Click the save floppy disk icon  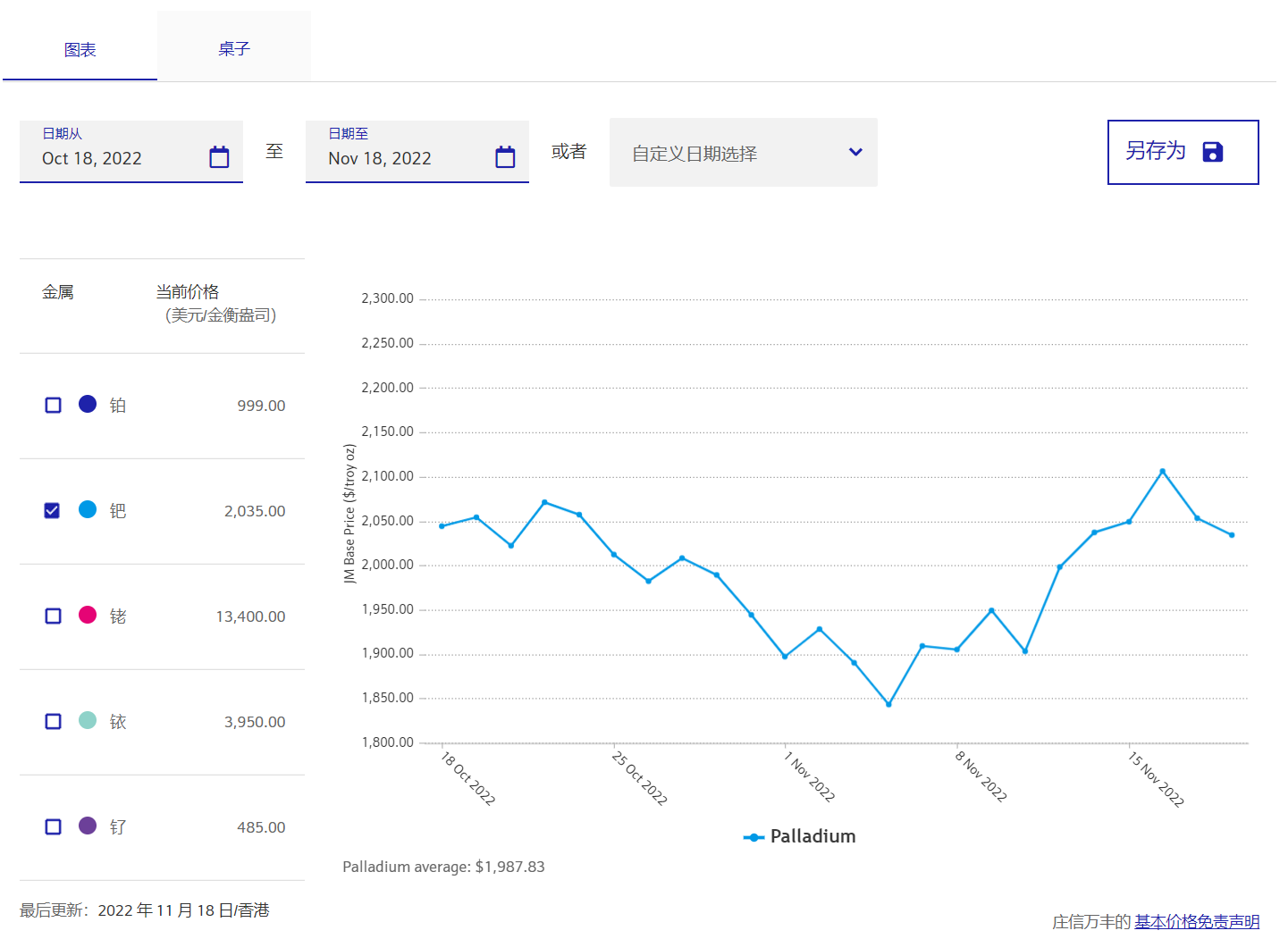[x=1213, y=152]
